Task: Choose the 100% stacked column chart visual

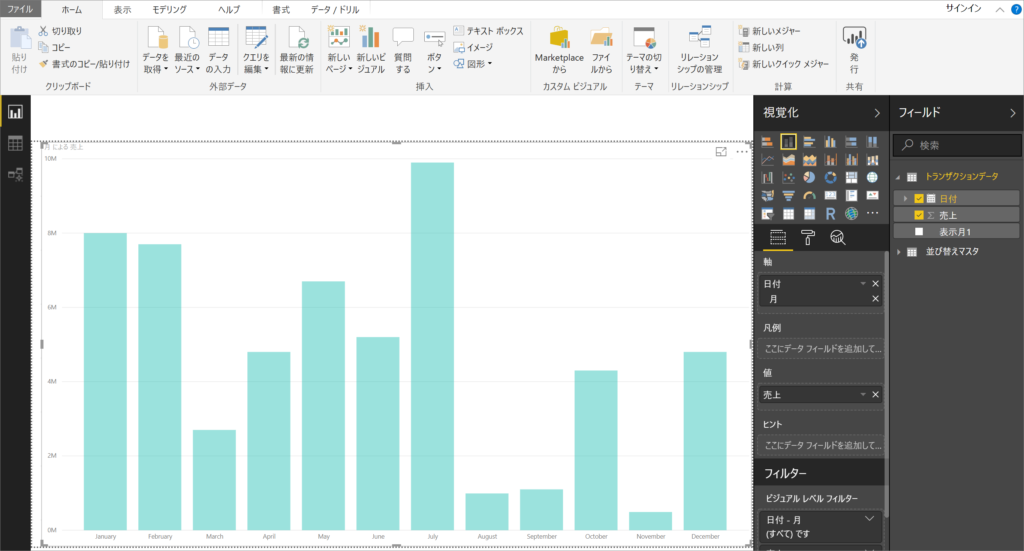Action: [x=872, y=142]
